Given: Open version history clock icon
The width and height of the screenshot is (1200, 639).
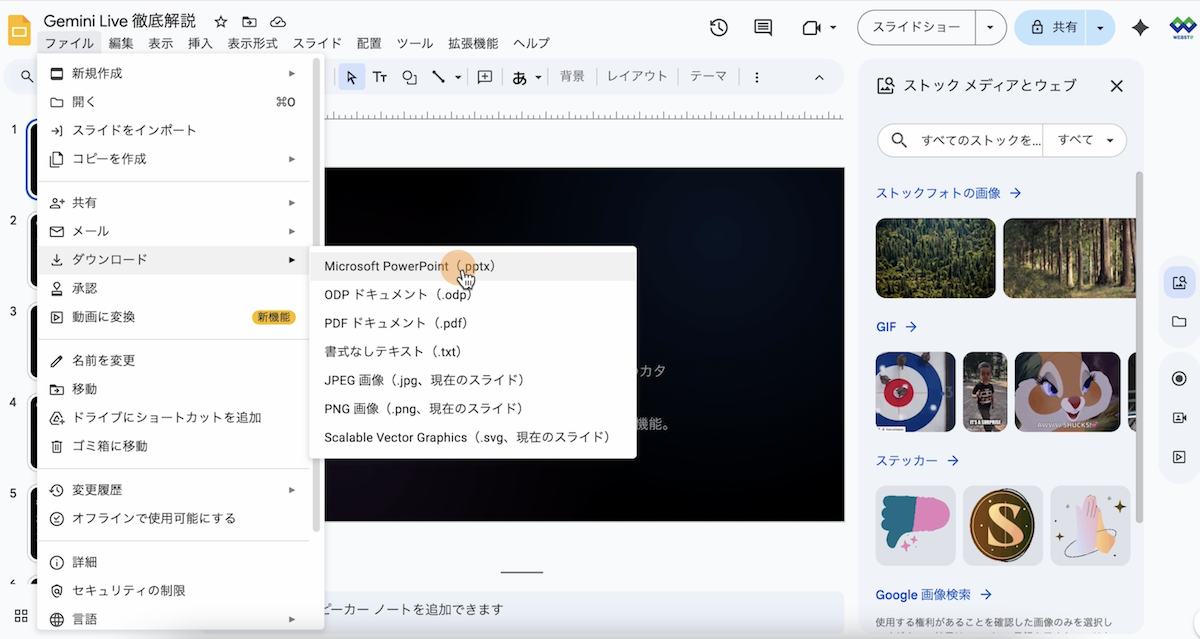Looking at the screenshot, I should point(718,28).
